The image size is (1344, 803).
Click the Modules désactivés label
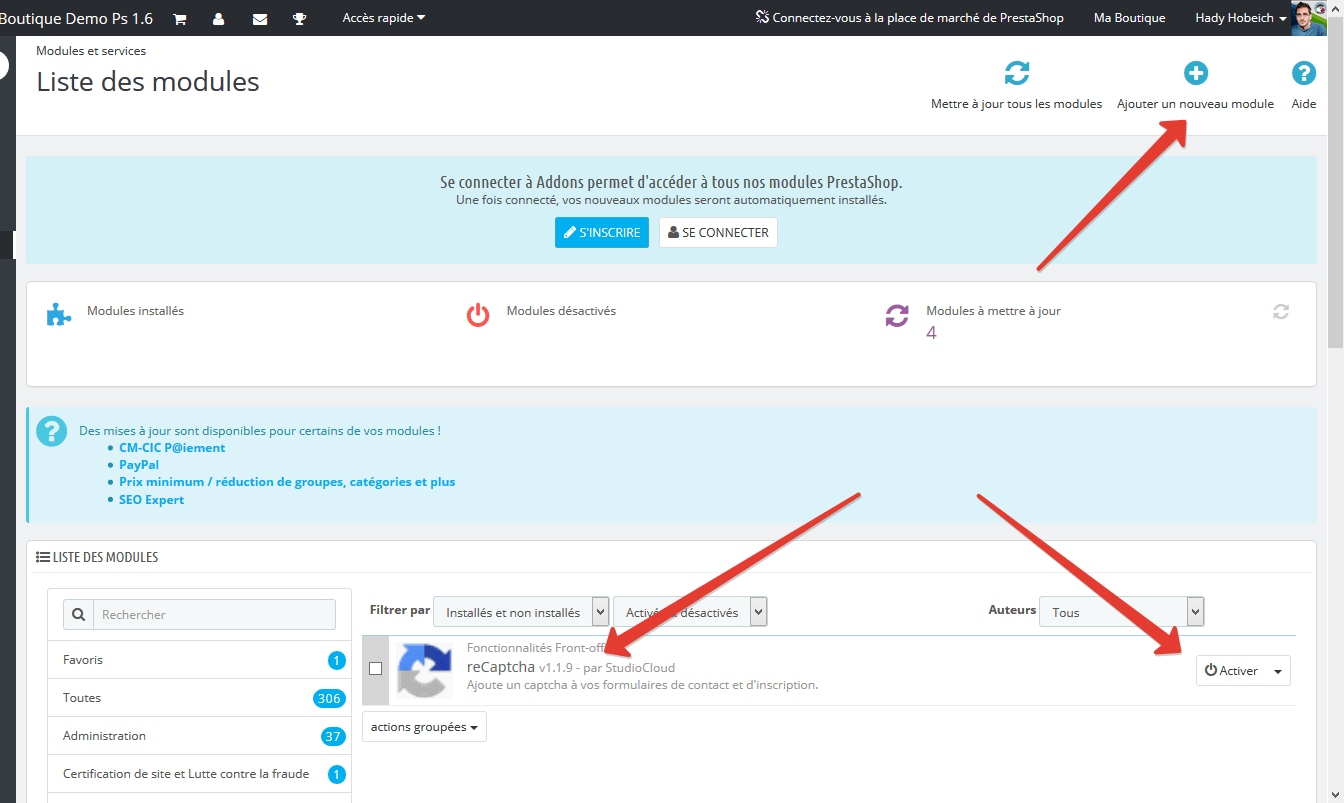coord(561,311)
